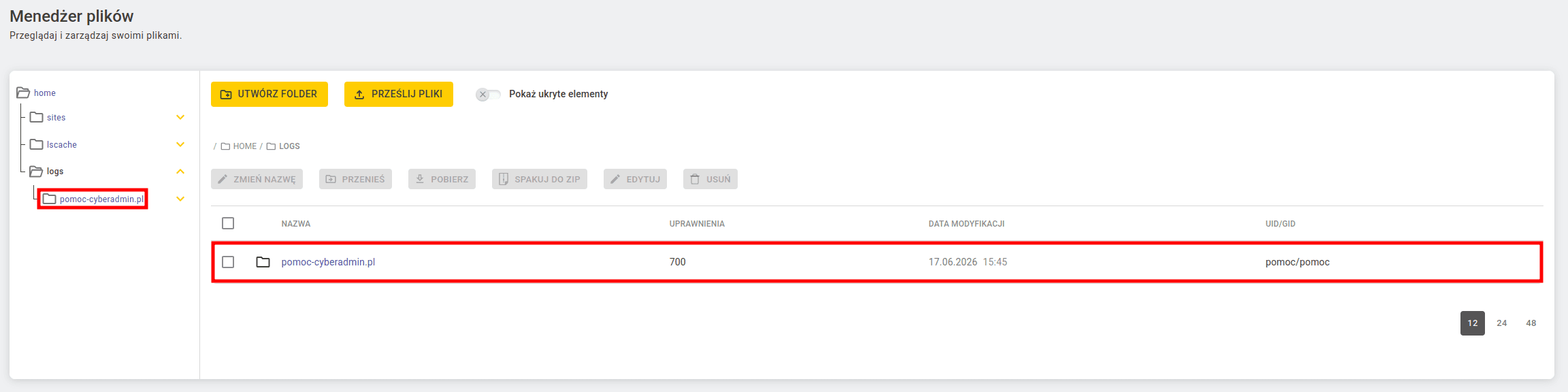Go to LOGS in the breadcrumb

click(289, 146)
